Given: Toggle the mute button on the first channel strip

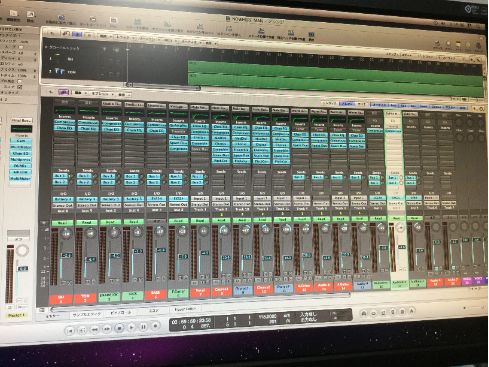Looking at the screenshot, I should point(64,283).
